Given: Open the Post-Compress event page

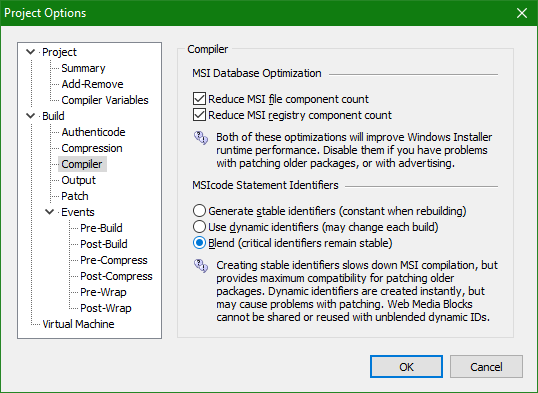Looking at the screenshot, I should coord(116,276).
